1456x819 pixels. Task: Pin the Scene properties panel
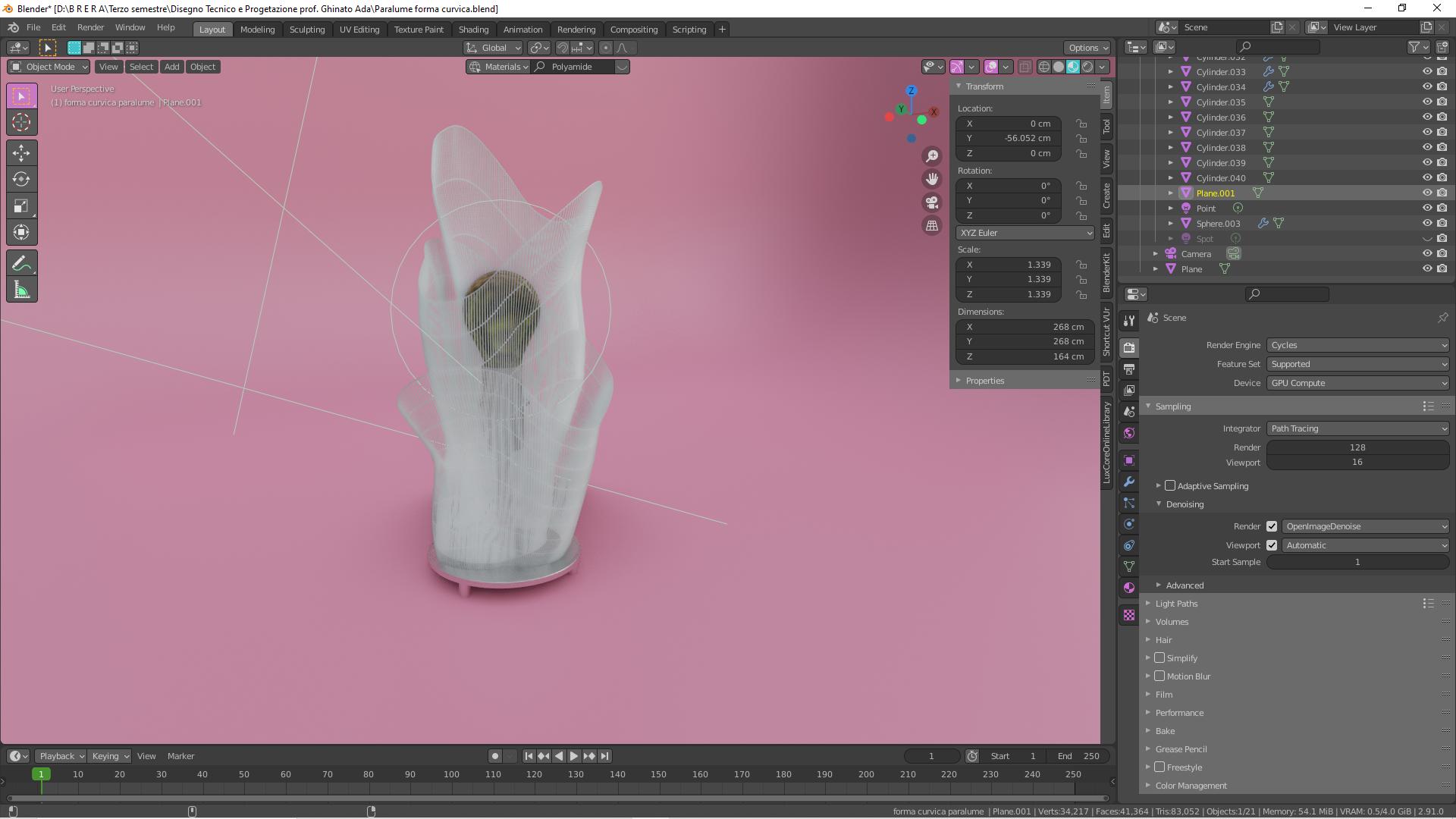(x=1442, y=318)
